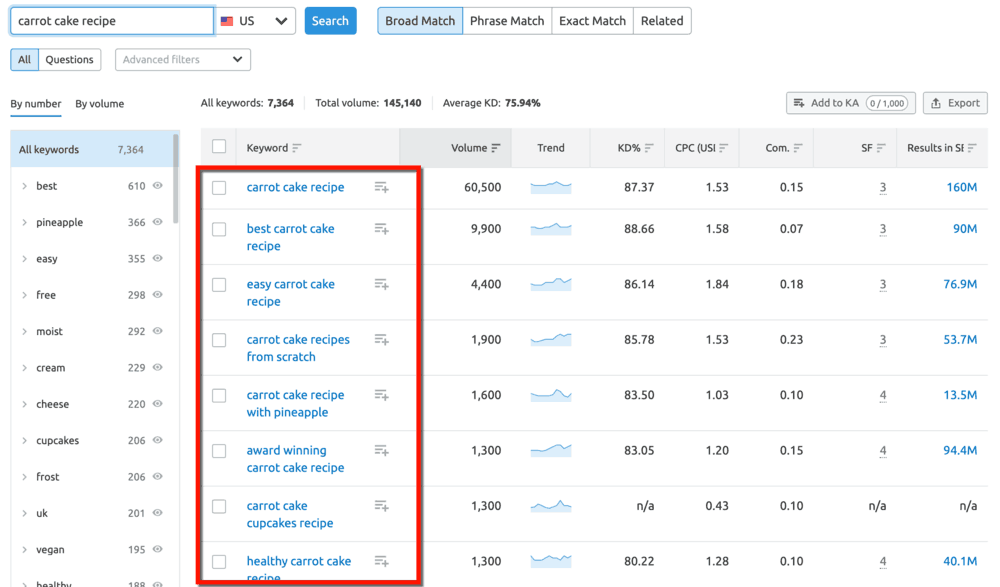
Task: Switch to the Phrase Match tab
Action: [x=506, y=20]
